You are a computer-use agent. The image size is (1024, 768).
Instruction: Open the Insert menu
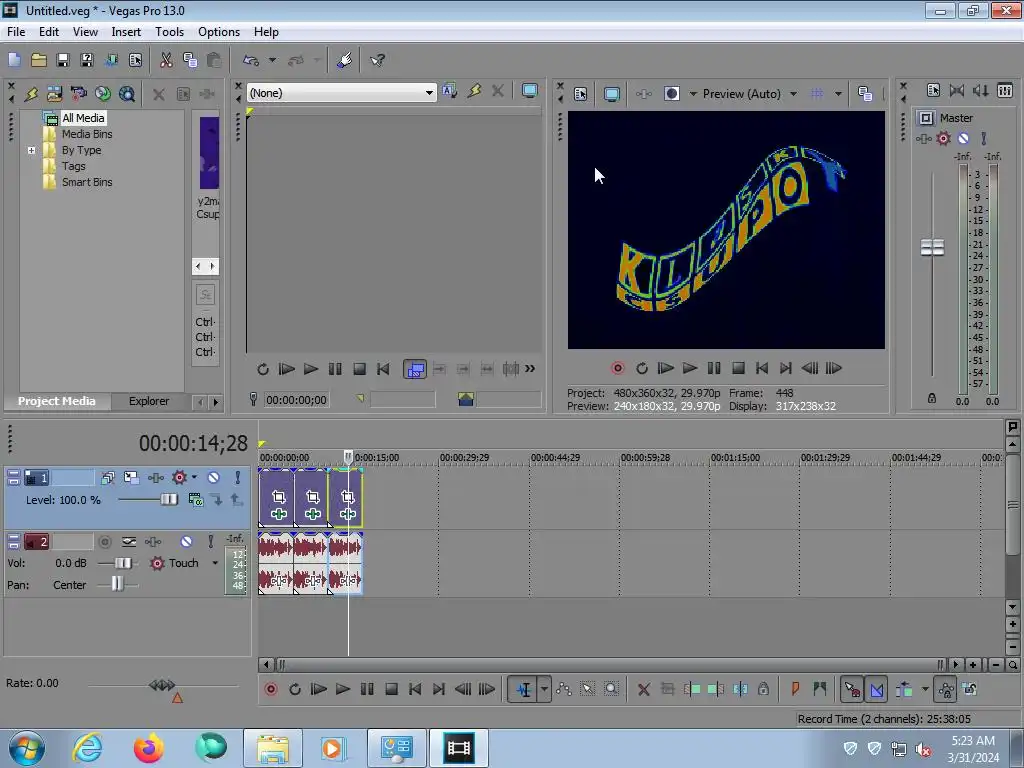point(126,31)
